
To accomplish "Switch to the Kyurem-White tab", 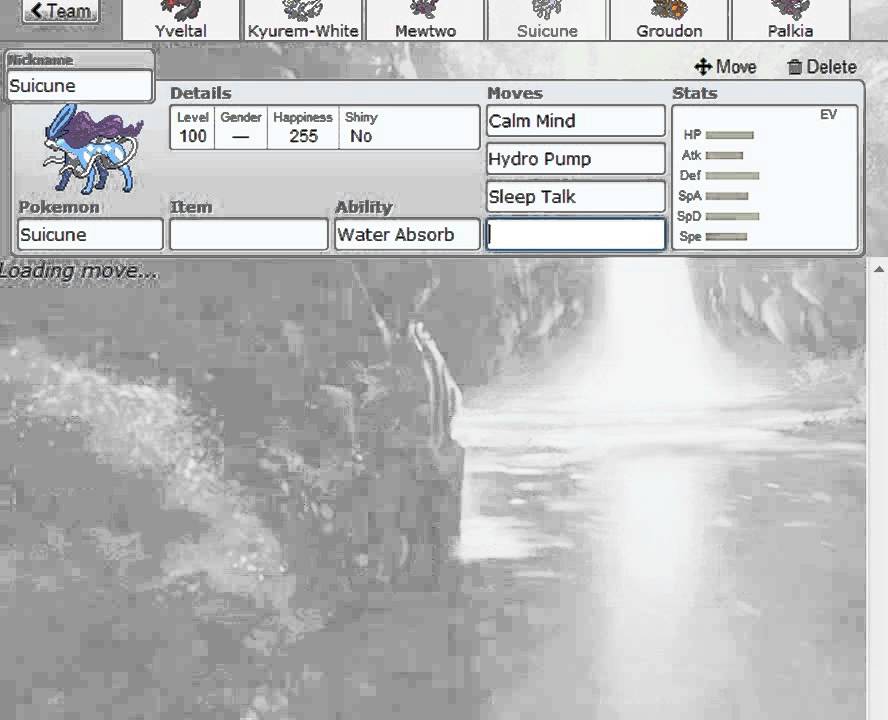I will click(x=303, y=20).
